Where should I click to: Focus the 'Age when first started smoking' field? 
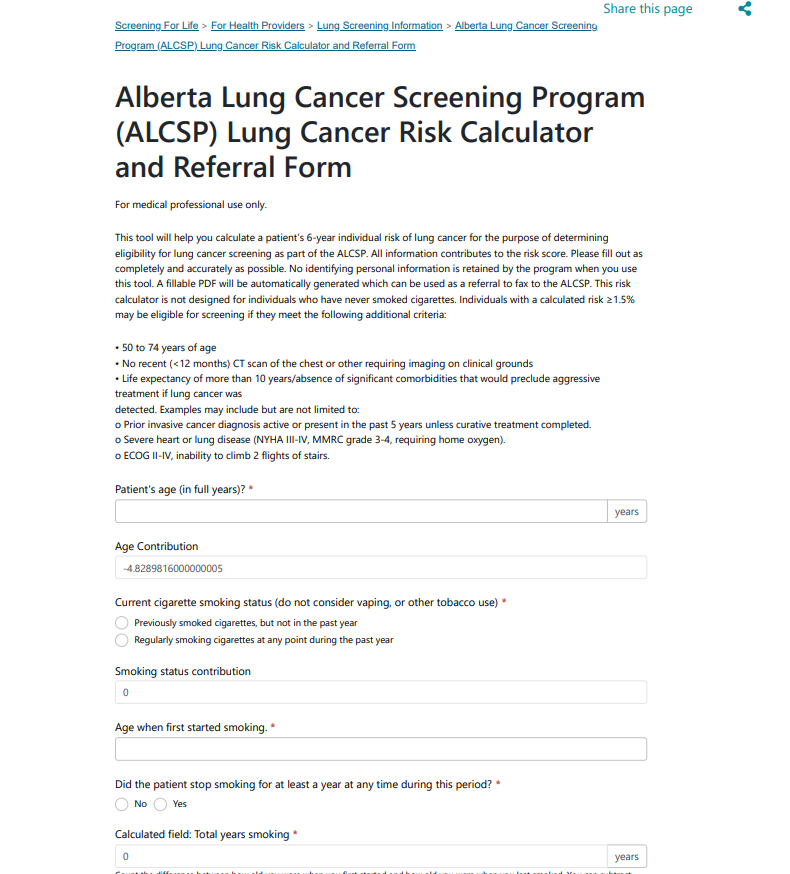point(380,749)
